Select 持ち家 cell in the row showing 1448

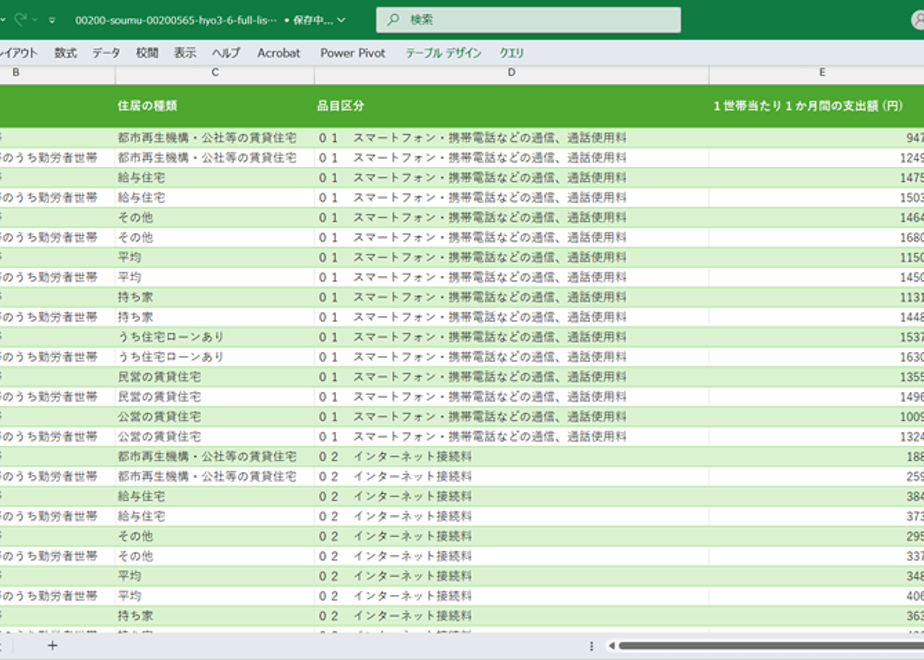pyautogui.click(x=215, y=317)
